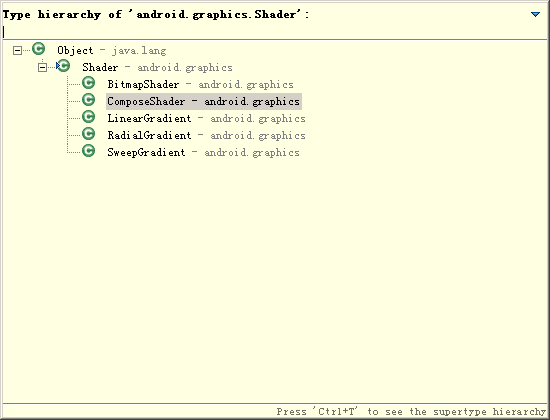Image resolution: width=550 pixels, height=420 pixels.
Task: Select SweepGradient in the tree
Action: point(203,152)
